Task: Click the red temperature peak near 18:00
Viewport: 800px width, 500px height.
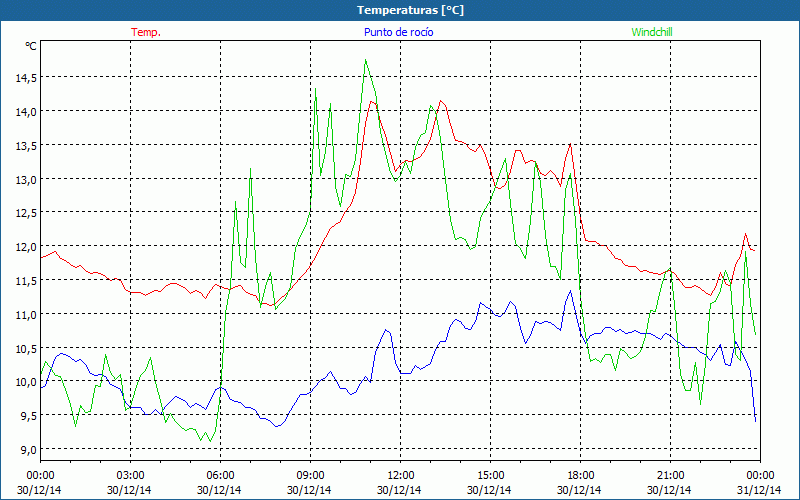Action: click(x=570, y=144)
